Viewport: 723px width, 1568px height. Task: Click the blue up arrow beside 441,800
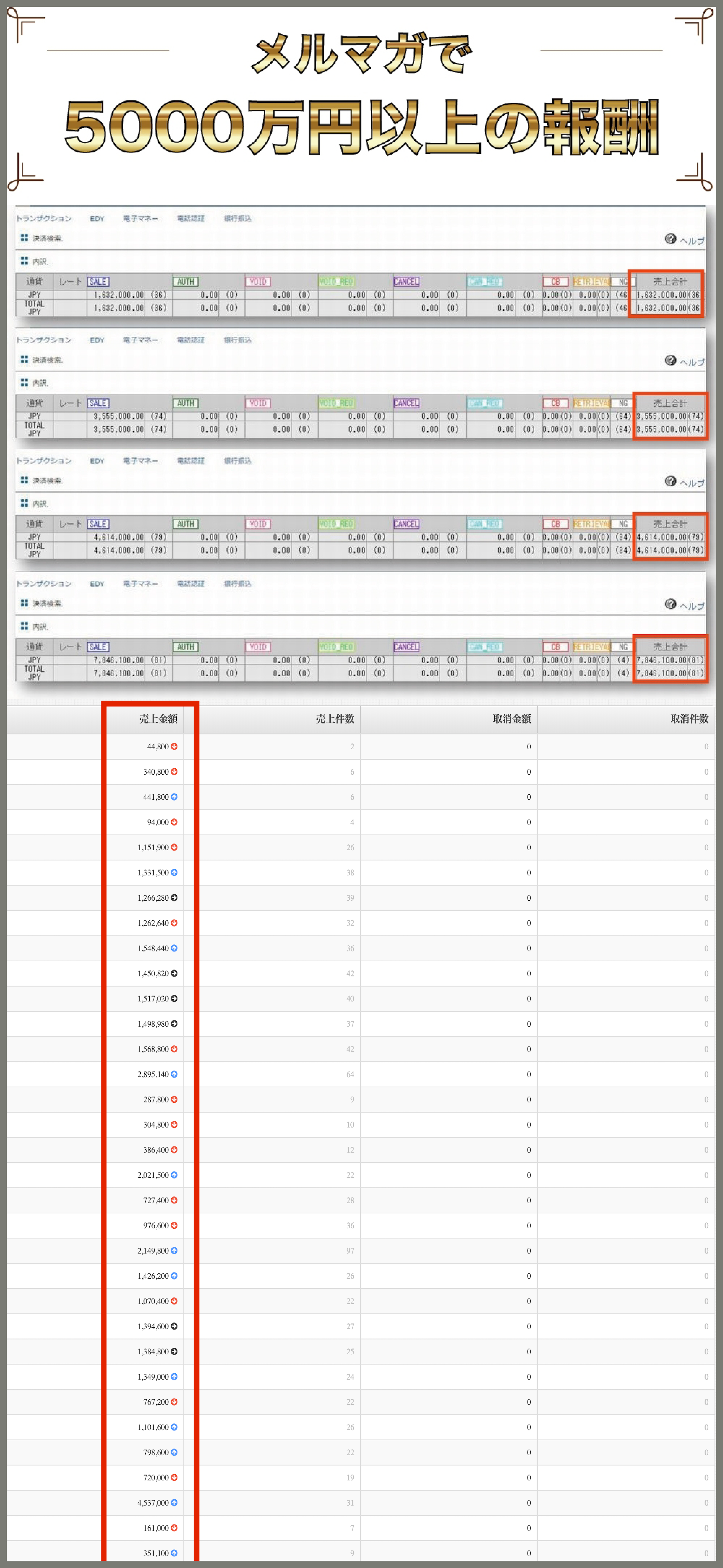pyautogui.click(x=174, y=797)
